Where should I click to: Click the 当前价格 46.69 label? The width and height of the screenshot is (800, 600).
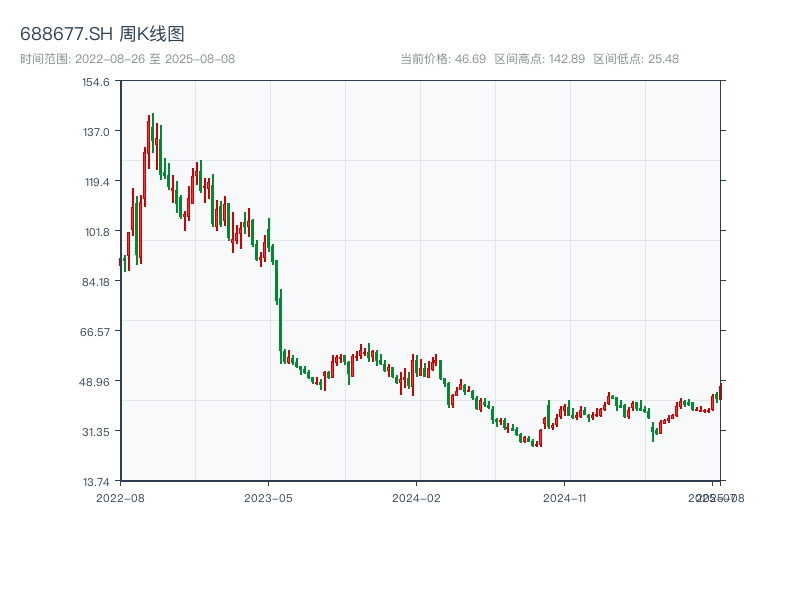click(x=442, y=59)
